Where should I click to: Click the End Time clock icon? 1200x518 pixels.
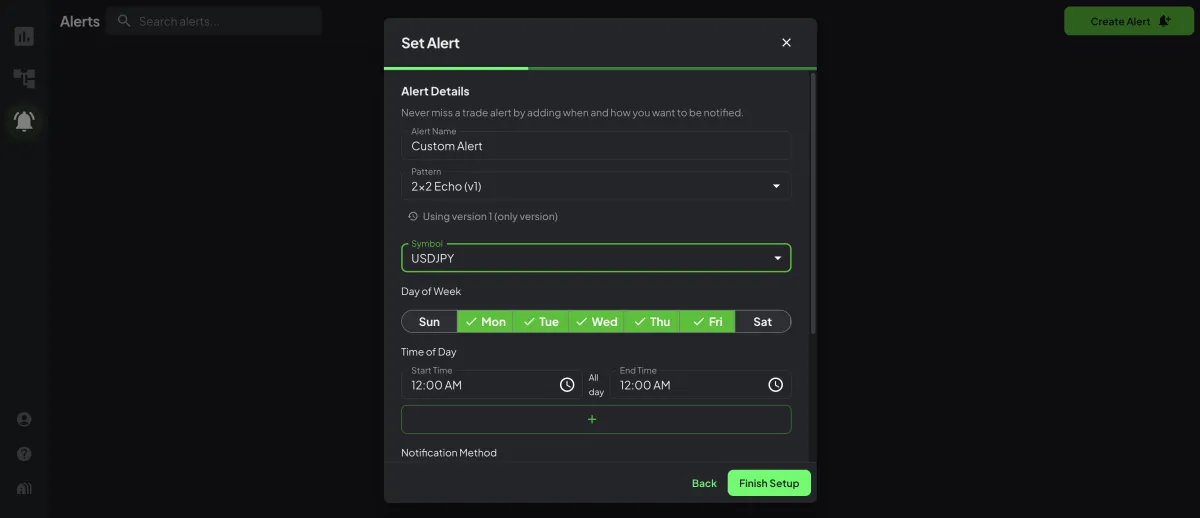point(775,385)
